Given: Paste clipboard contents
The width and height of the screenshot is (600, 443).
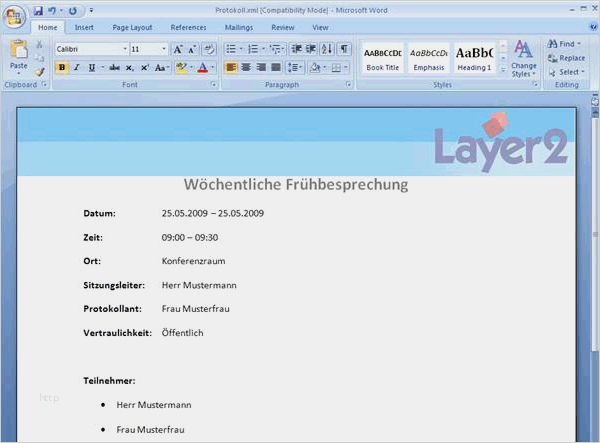Looking at the screenshot, I should pos(18,55).
